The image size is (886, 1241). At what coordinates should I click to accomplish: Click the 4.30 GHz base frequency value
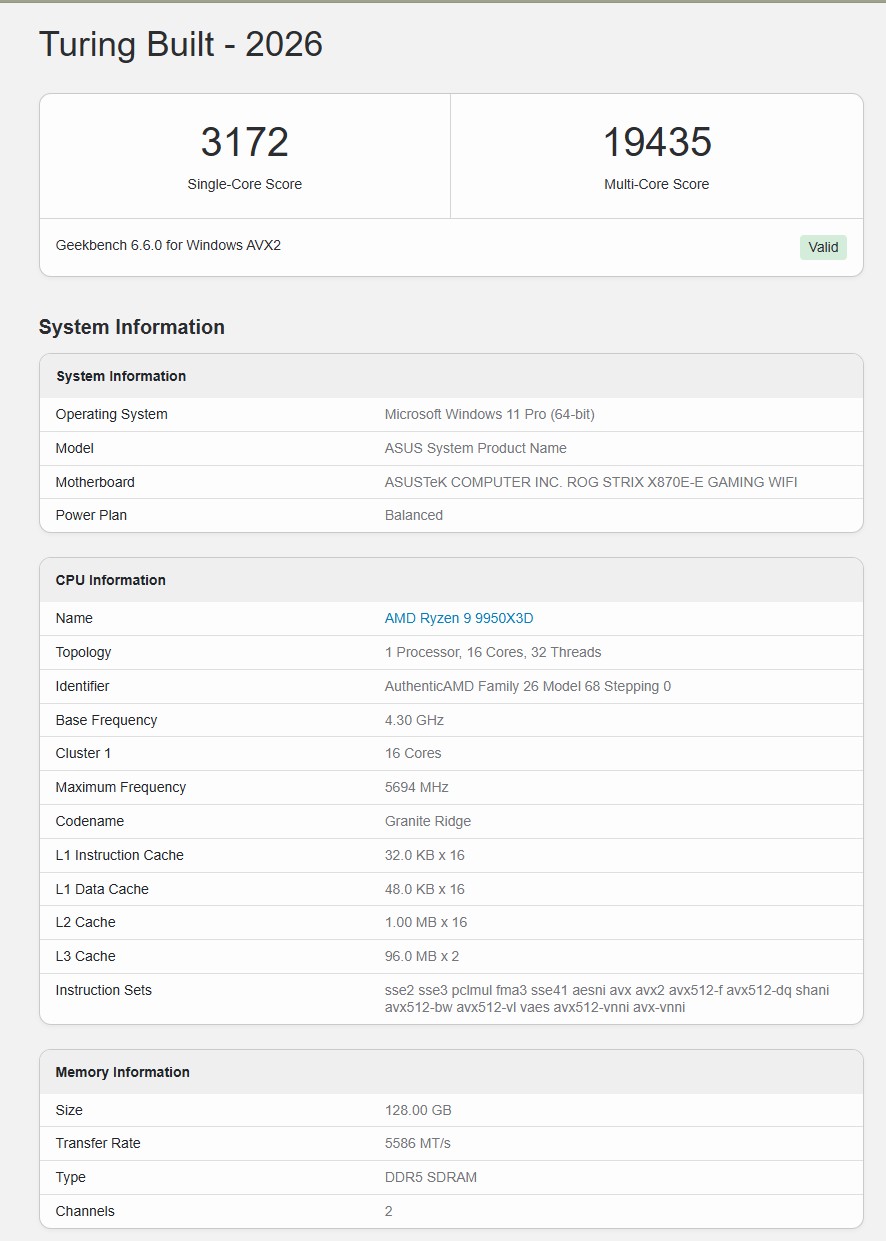click(414, 720)
